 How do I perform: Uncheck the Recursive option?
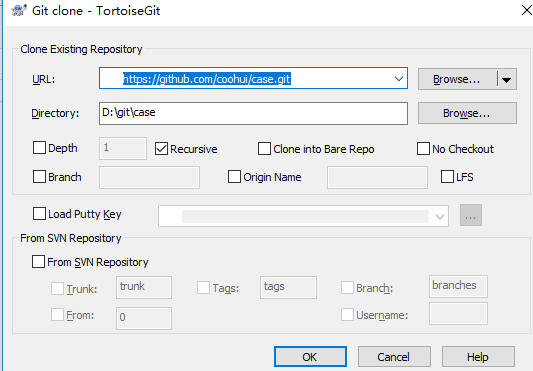coord(161,149)
